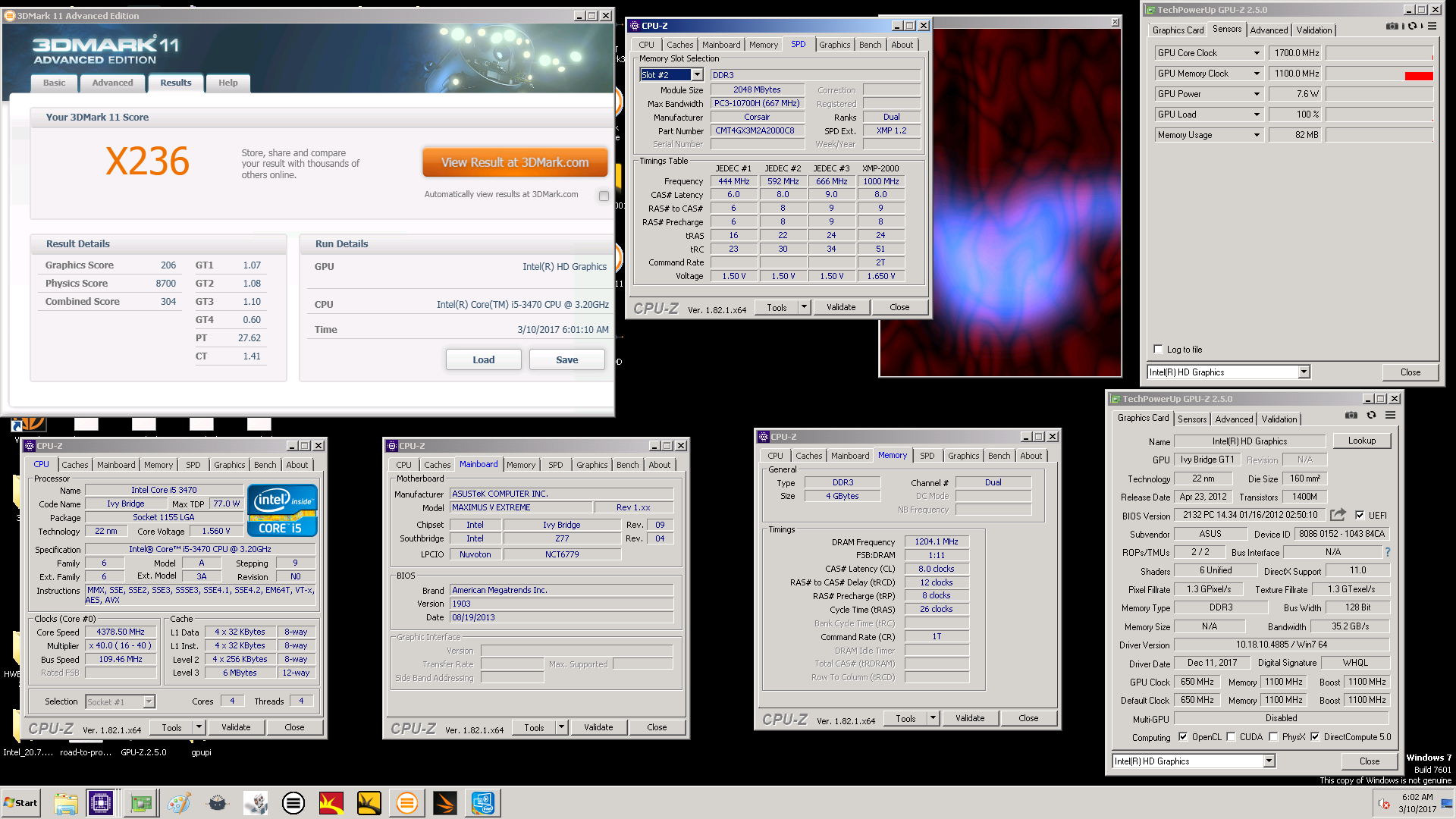Click the CPU-Z taskbar icon
Image resolution: width=1456 pixels, height=819 pixels.
coord(100,802)
